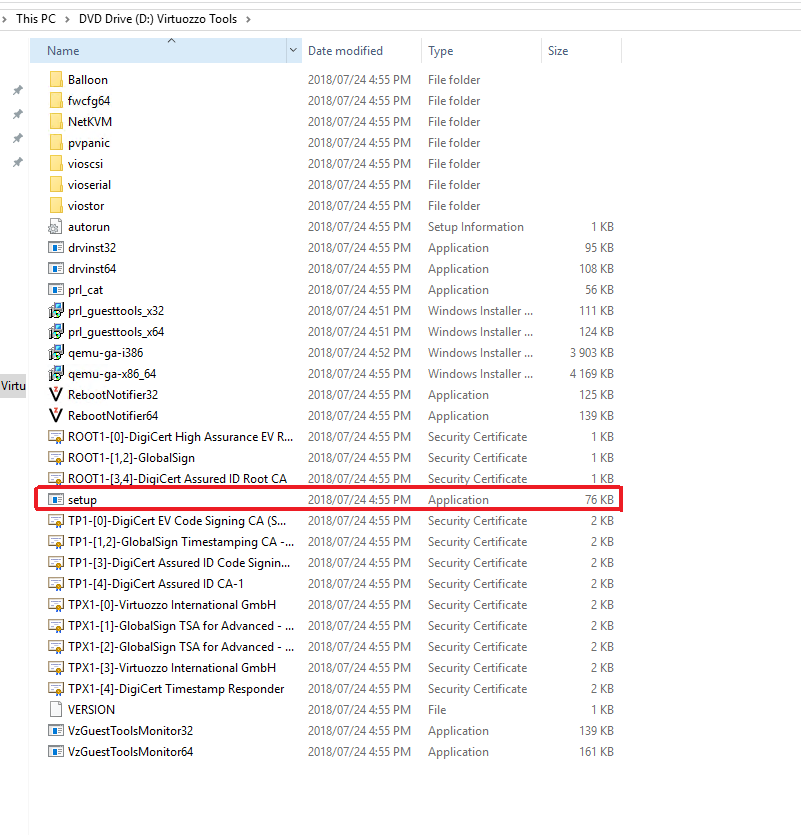Go to This PC in address bar
Image resolution: width=801 pixels, height=835 pixels.
click(36, 19)
